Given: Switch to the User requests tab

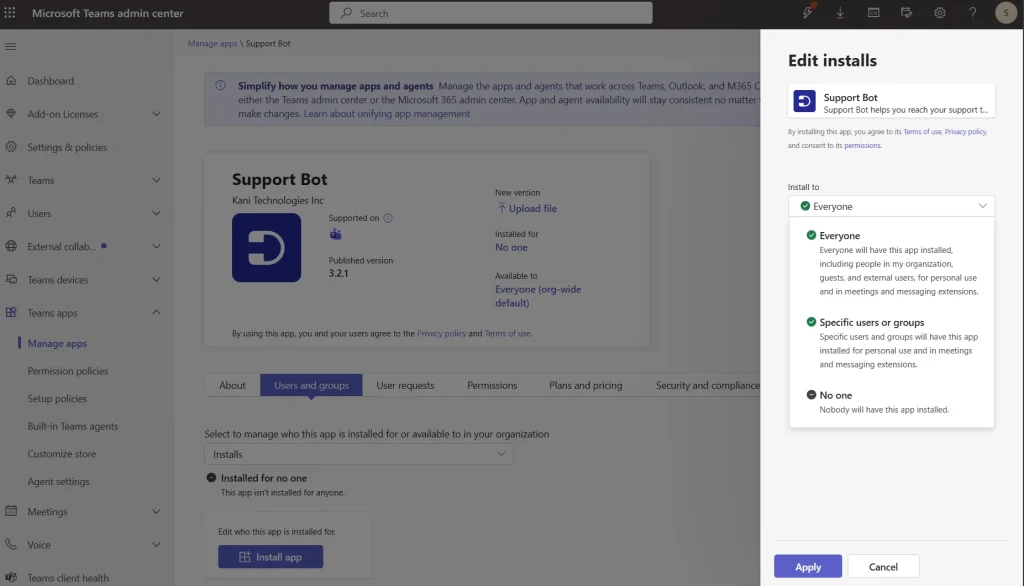Looking at the screenshot, I should coord(405,385).
